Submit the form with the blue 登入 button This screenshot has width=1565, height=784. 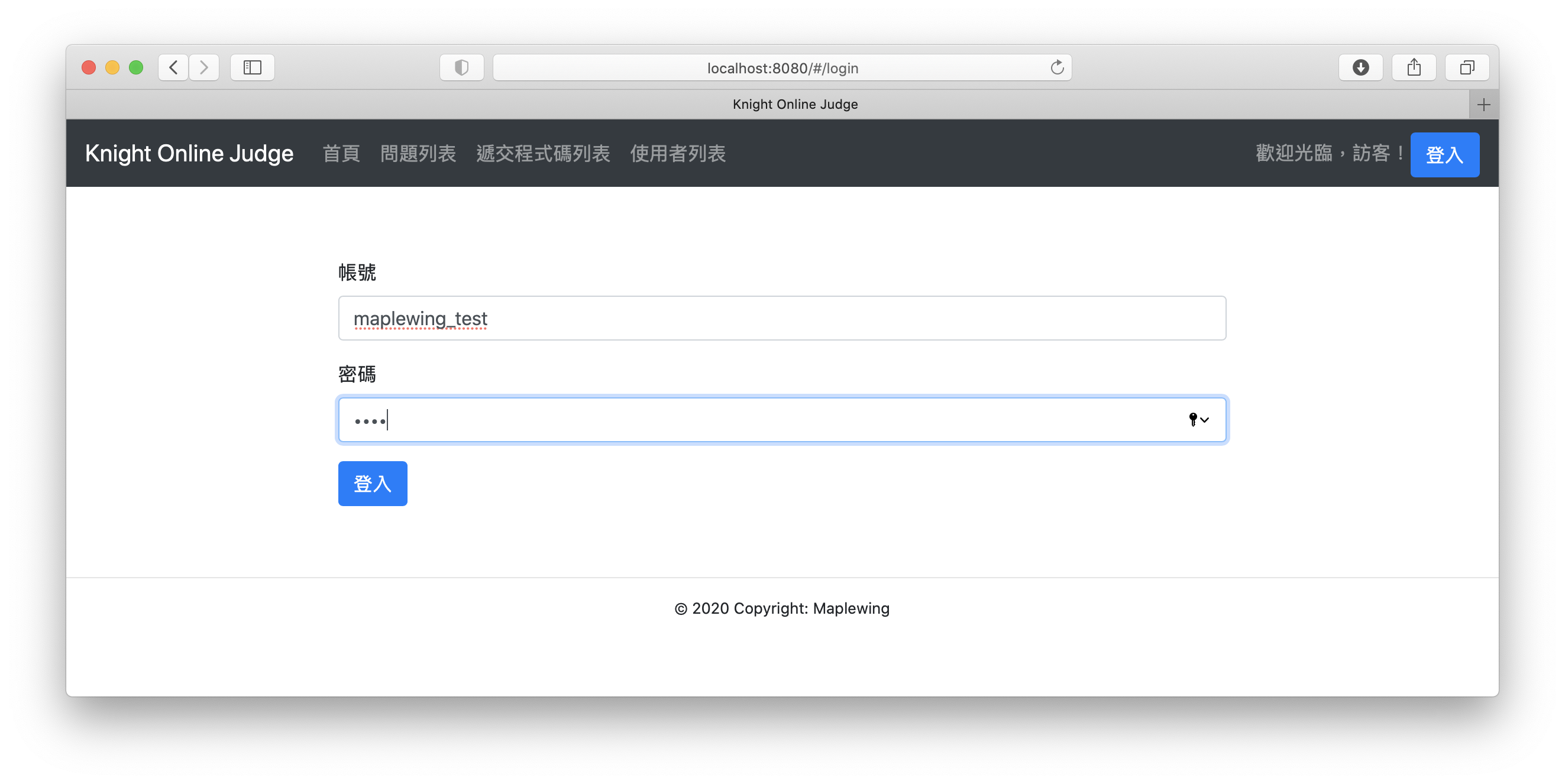click(373, 484)
